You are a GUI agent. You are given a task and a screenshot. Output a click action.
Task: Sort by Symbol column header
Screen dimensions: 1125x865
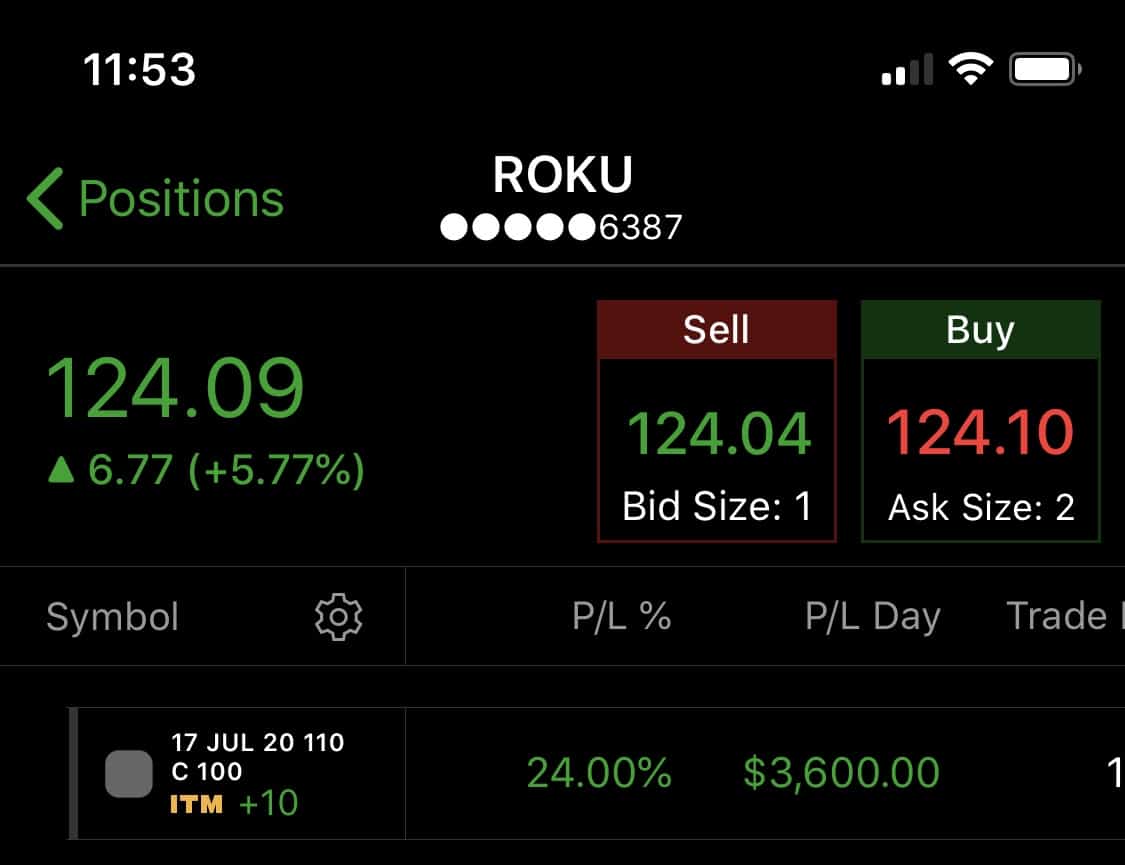pyautogui.click(x=113, y=617)
